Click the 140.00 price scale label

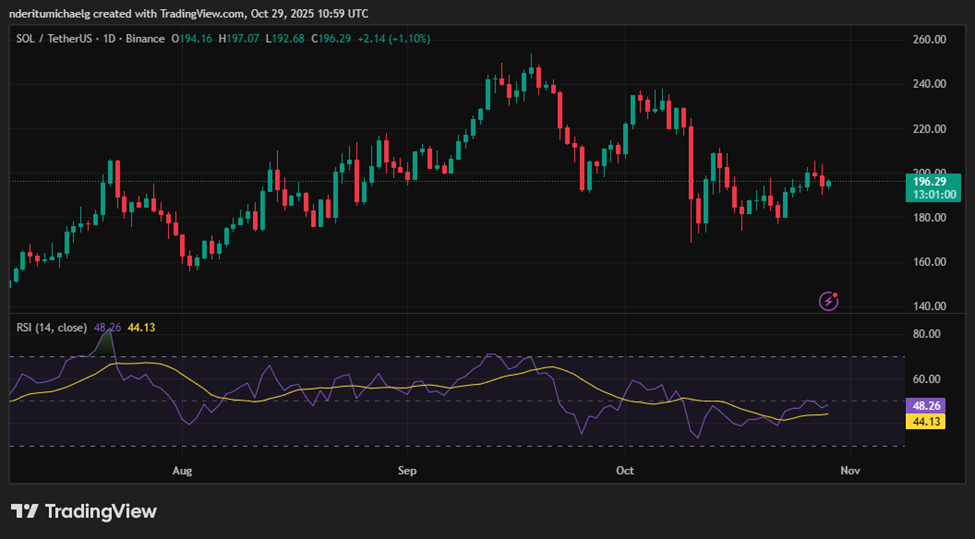click(929, 306)
